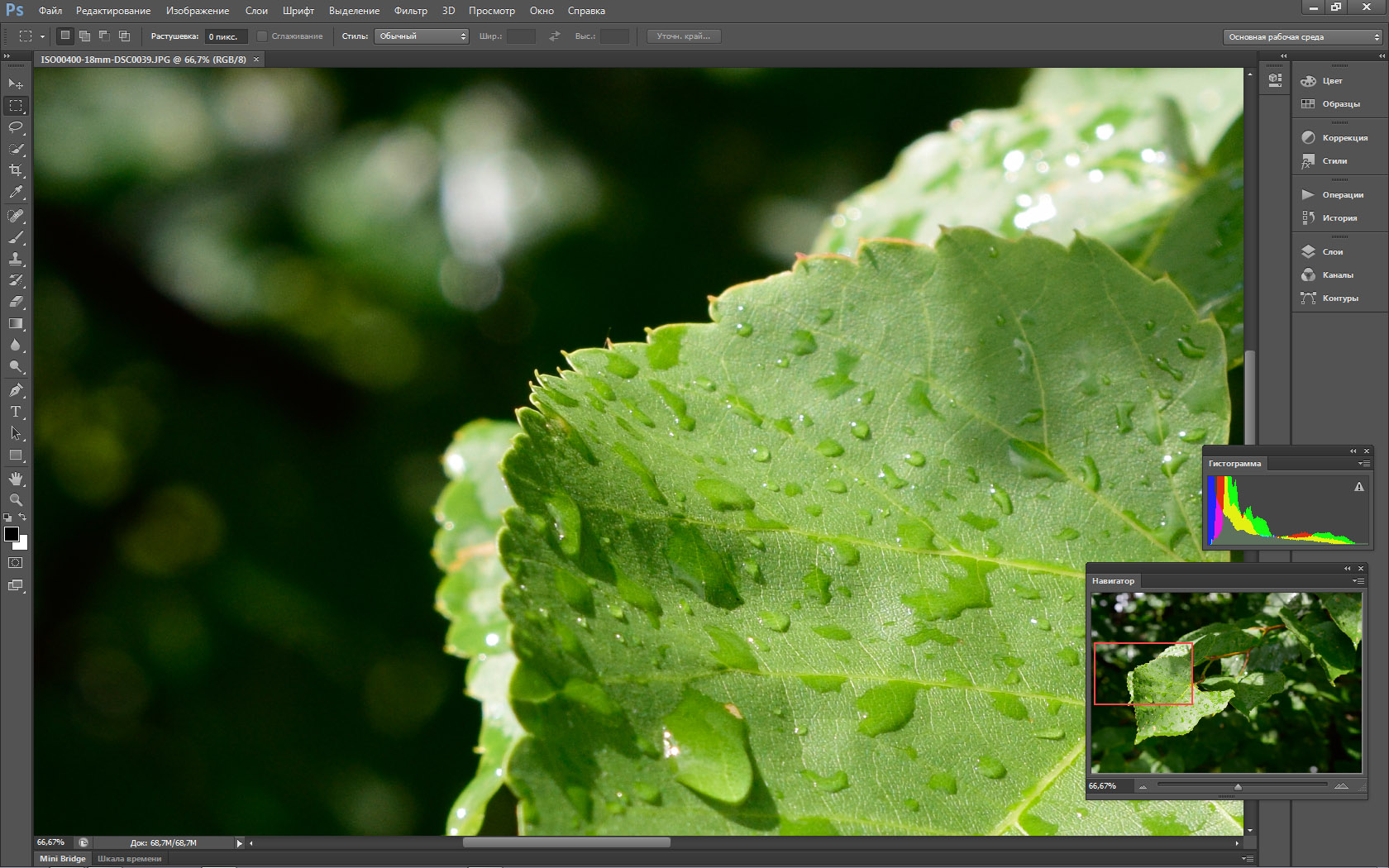Select the Zoom tool
The width and height of the screenshot is (1389, 868).
tap(16, 500)
